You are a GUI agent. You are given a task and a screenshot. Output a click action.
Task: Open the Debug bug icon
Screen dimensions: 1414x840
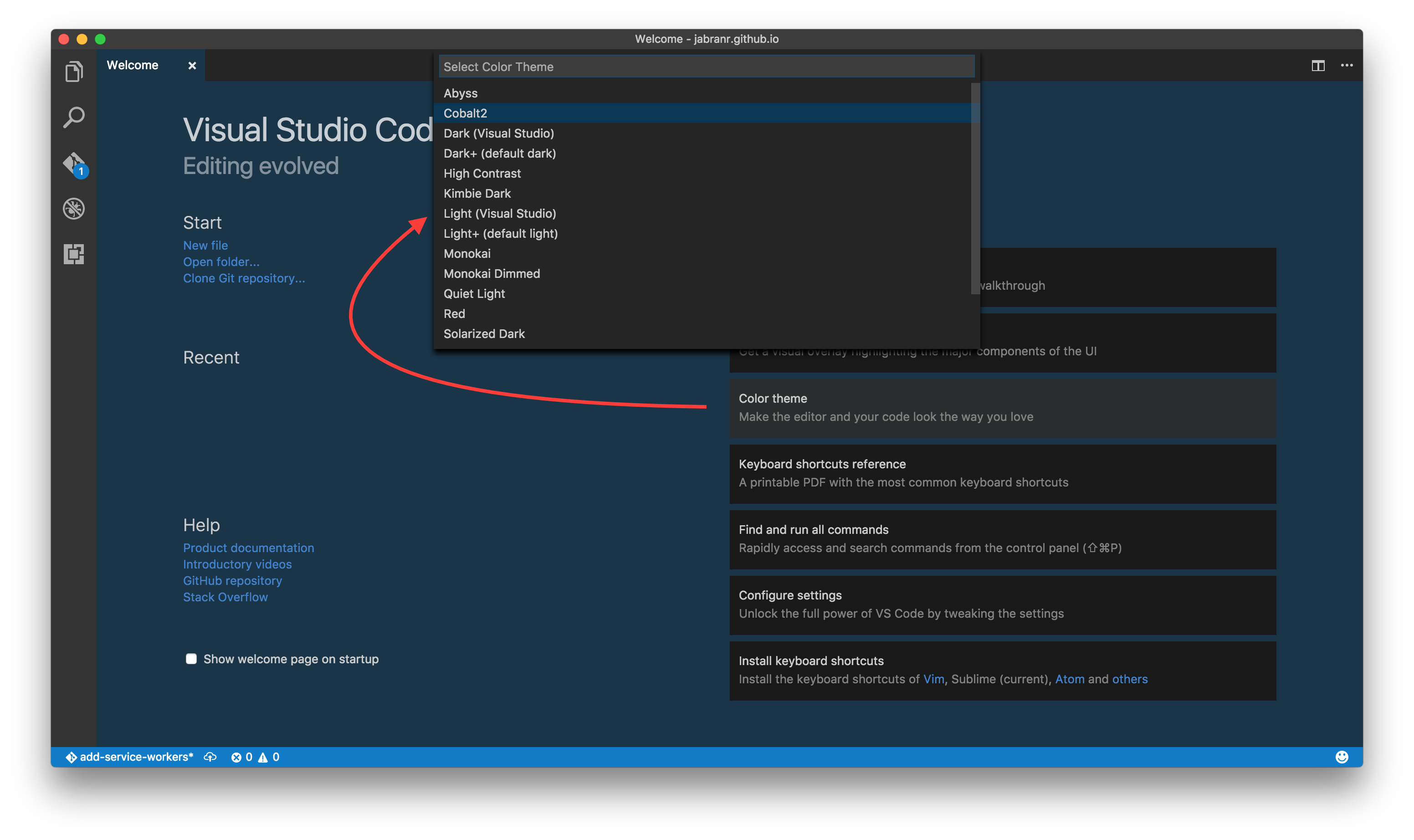[74, 208]
